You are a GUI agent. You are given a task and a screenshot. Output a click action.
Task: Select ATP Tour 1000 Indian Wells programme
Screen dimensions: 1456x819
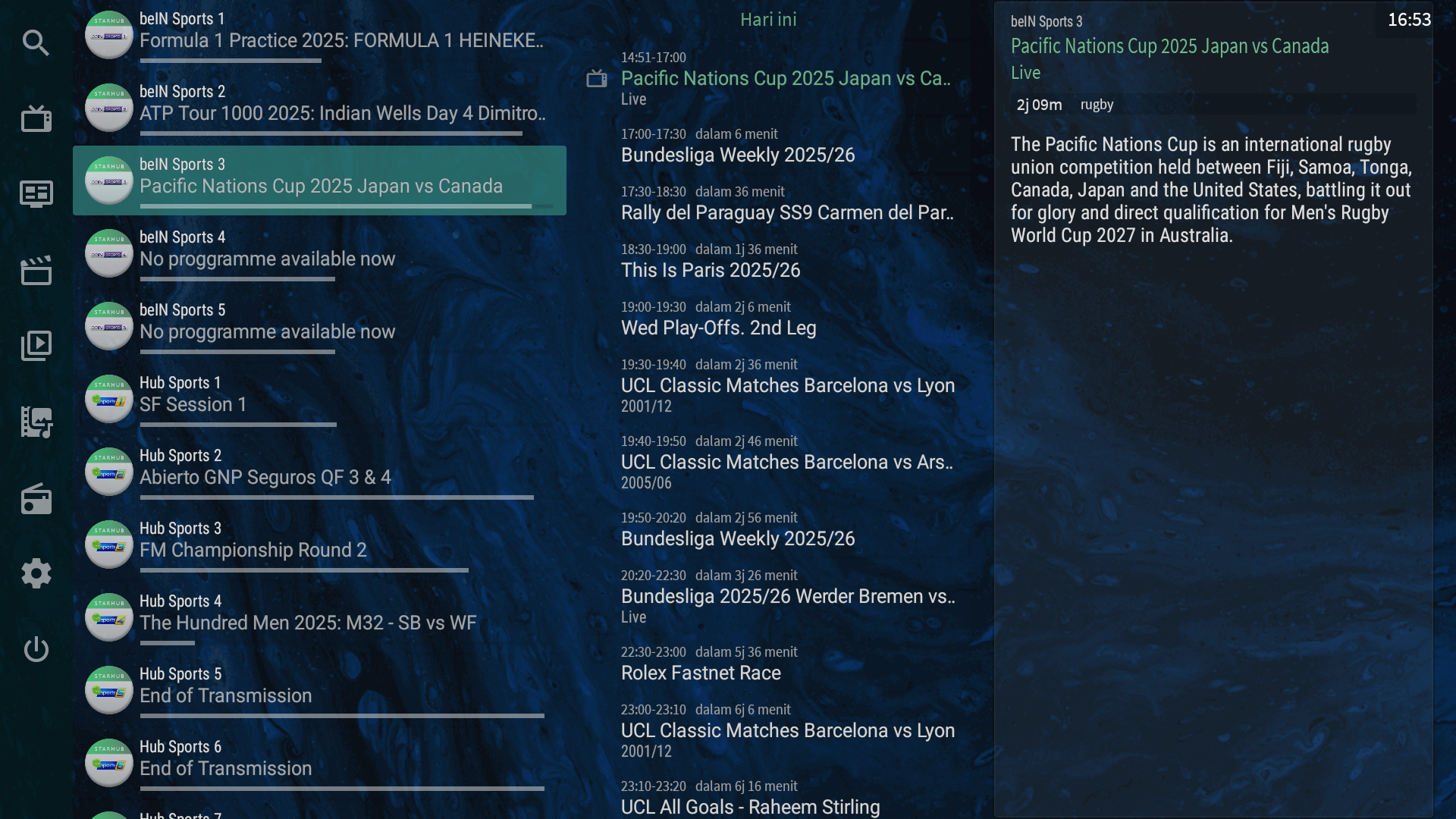[x=319, y=108]
